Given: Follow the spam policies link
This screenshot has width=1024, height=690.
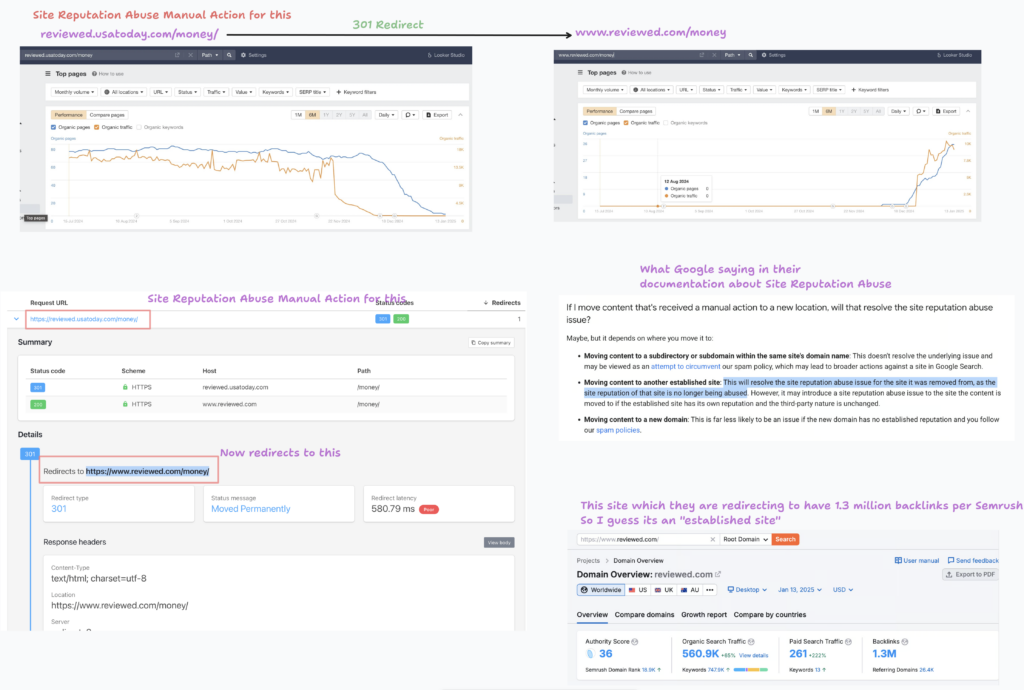Looking at the screenshot, I should (x=619, y=430).
